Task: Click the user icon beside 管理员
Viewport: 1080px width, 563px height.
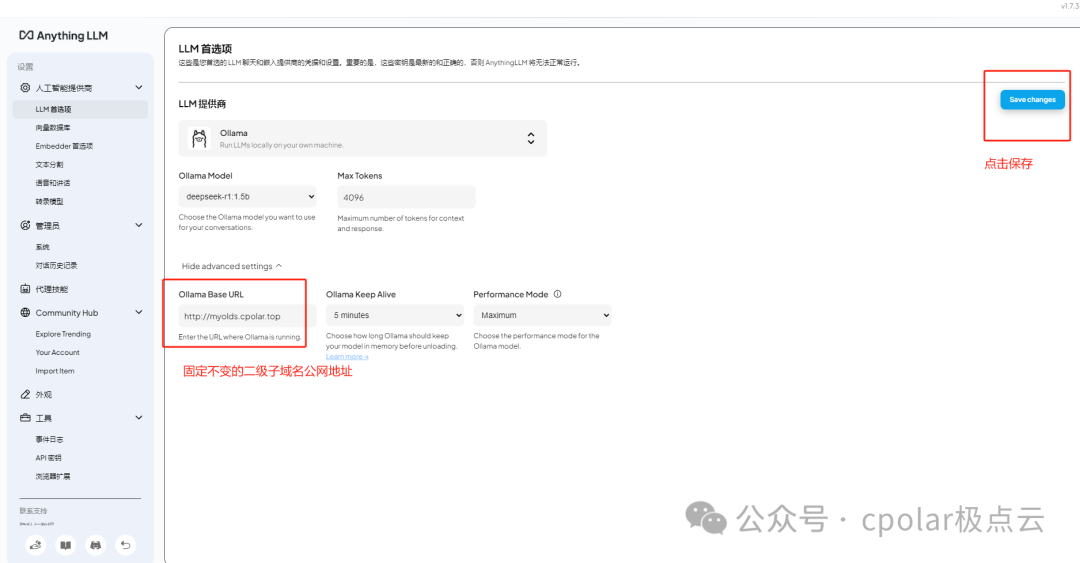Action: coord(25,225)
